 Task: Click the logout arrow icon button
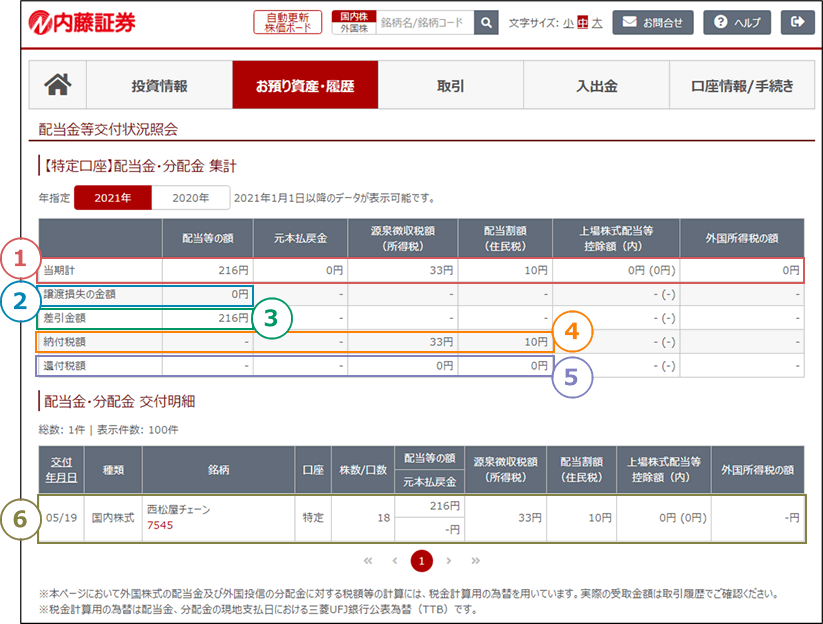(796, 22)
